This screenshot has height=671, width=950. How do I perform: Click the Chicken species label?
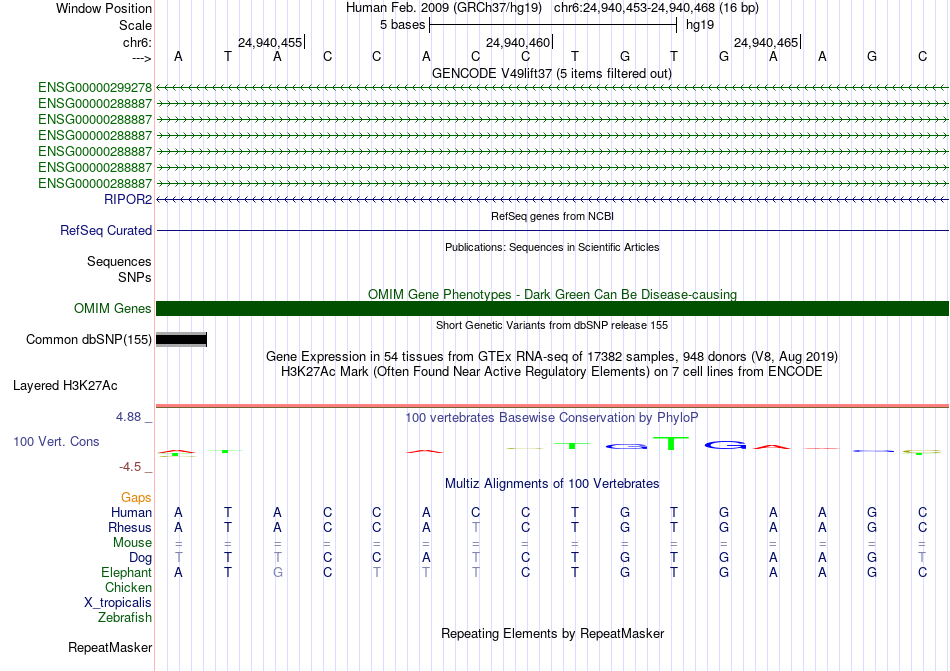click(x=128, y=588)
